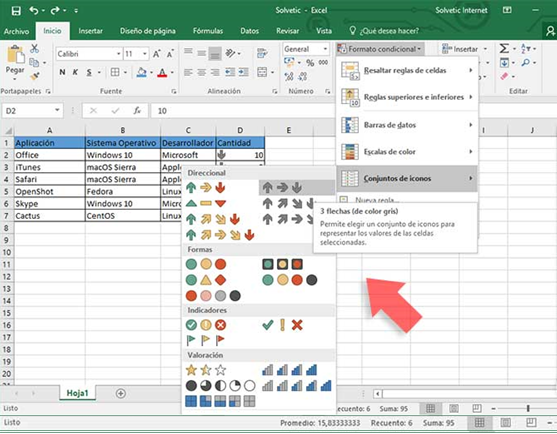Viewport: 557px width, 434px height.
Task: Open Resaltar reglas de celdas submenu
Action: [407, 70]
